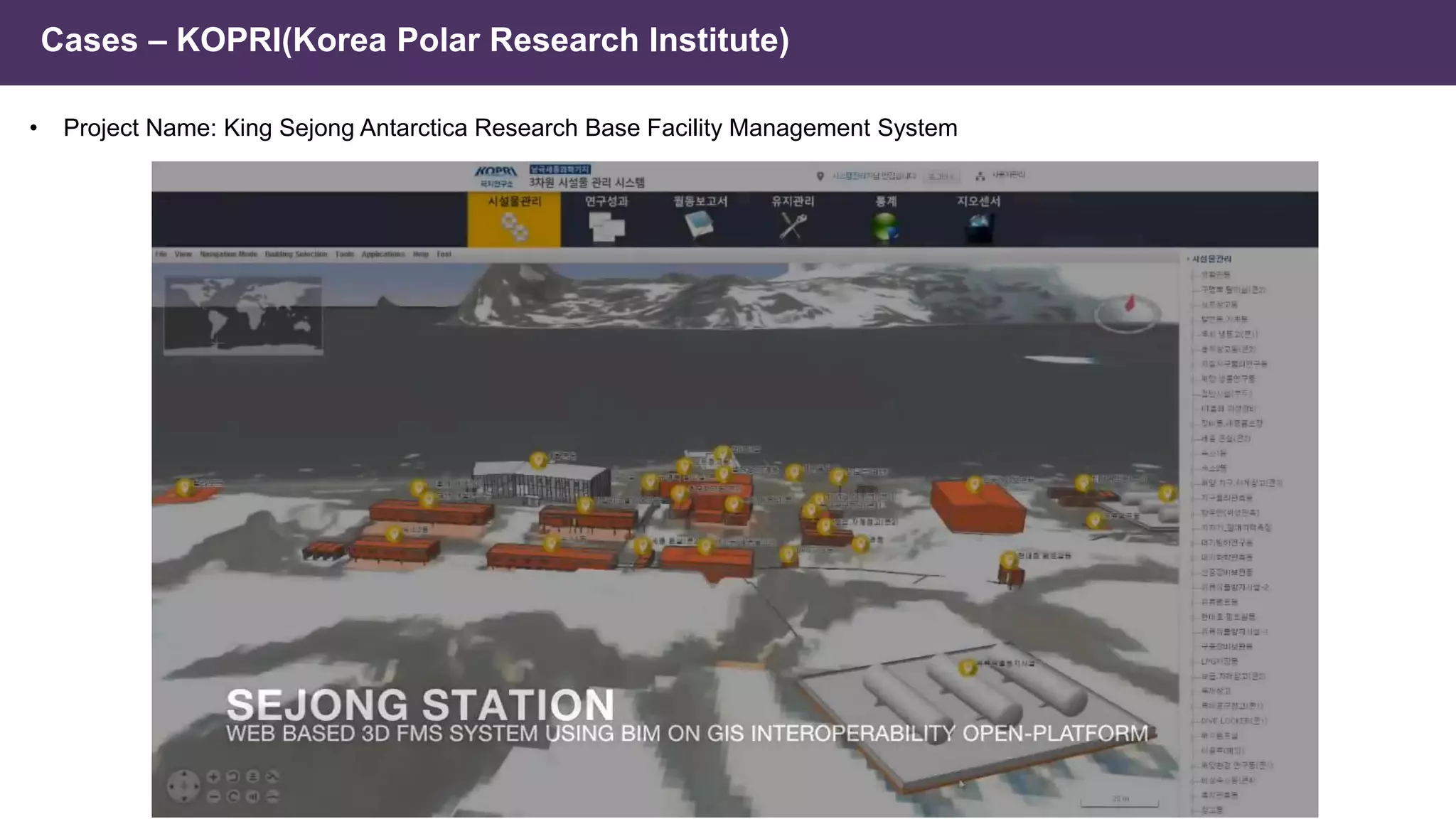Open the Building Selection menu
Image resolution: width=1456 pixels, height=819 pixels.
[296, 254]
